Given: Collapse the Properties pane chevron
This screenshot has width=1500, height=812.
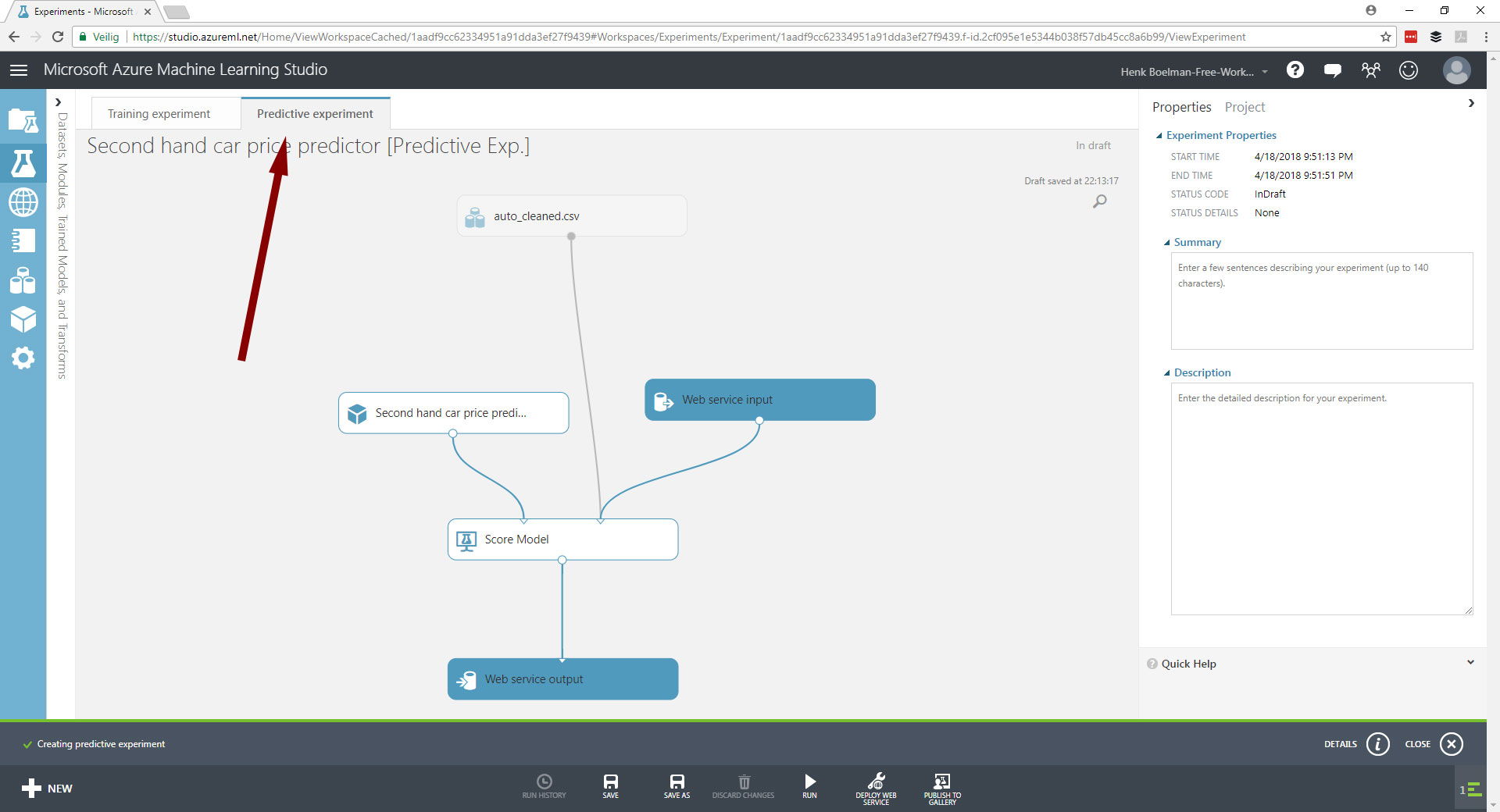Looking at the screenshot, I should (x=1471, y=103).
